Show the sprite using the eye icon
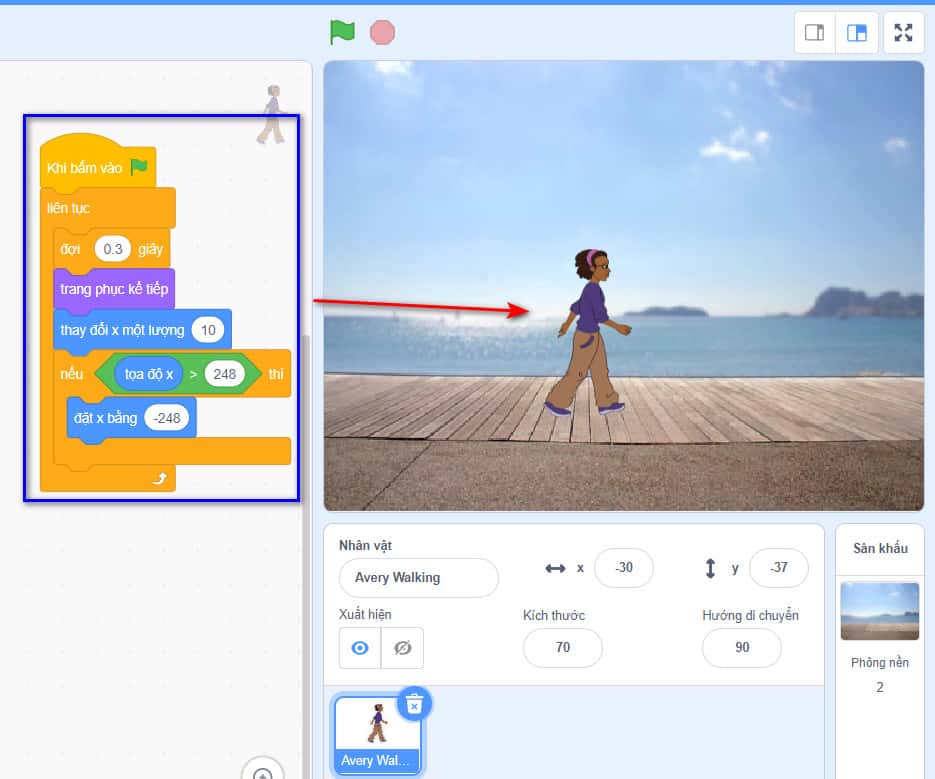Viewport: 935px width, 779px height. click(359, 648)
